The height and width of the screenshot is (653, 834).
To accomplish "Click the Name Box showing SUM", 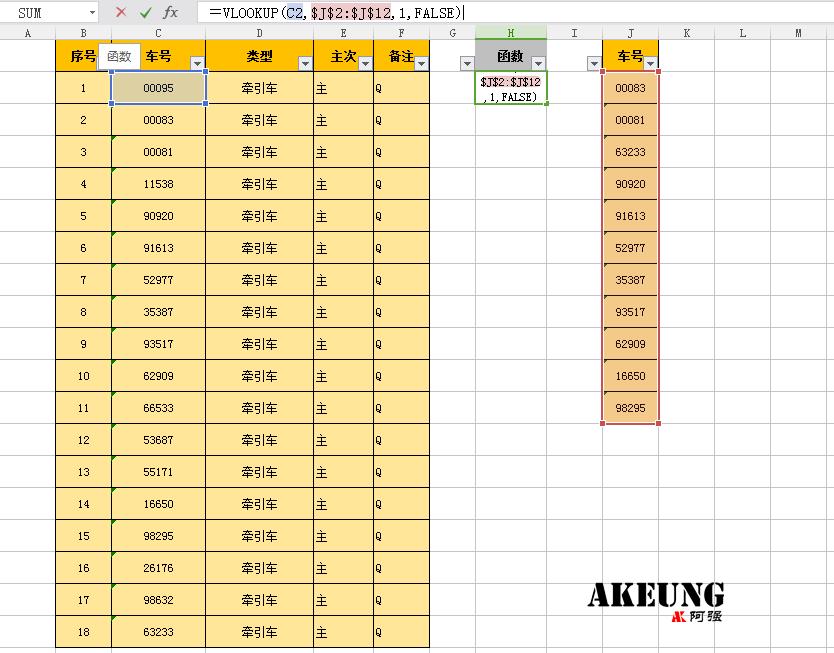I will pyautogui.click(x=45, y=13).
